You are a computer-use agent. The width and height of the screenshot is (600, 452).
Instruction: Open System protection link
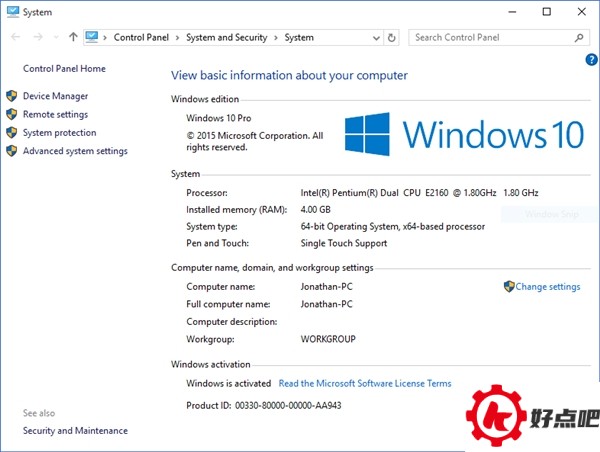coord(60,133)
